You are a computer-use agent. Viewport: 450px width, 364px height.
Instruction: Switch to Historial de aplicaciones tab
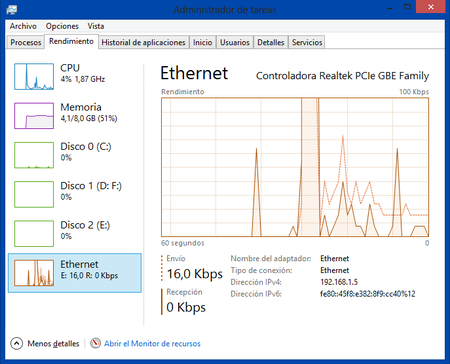tap(143, 42)
